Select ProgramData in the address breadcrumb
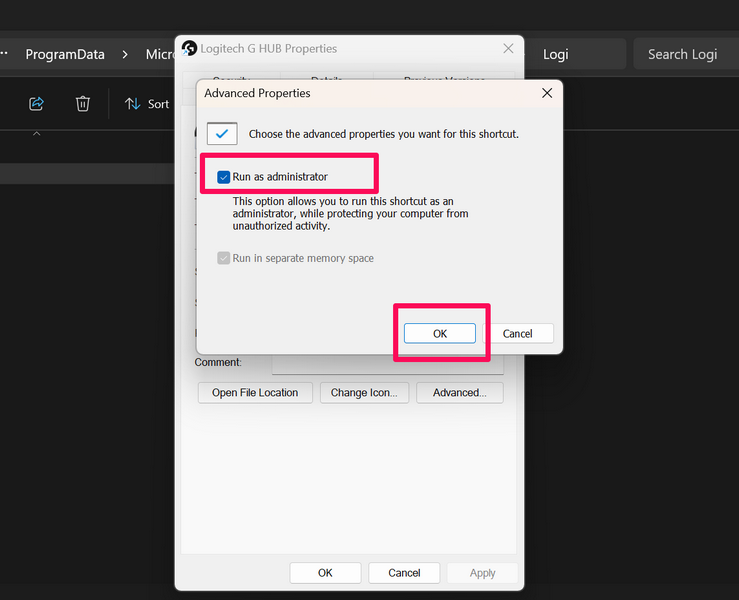The height and width of the screenshot is (600, 739). pos(65,55)
